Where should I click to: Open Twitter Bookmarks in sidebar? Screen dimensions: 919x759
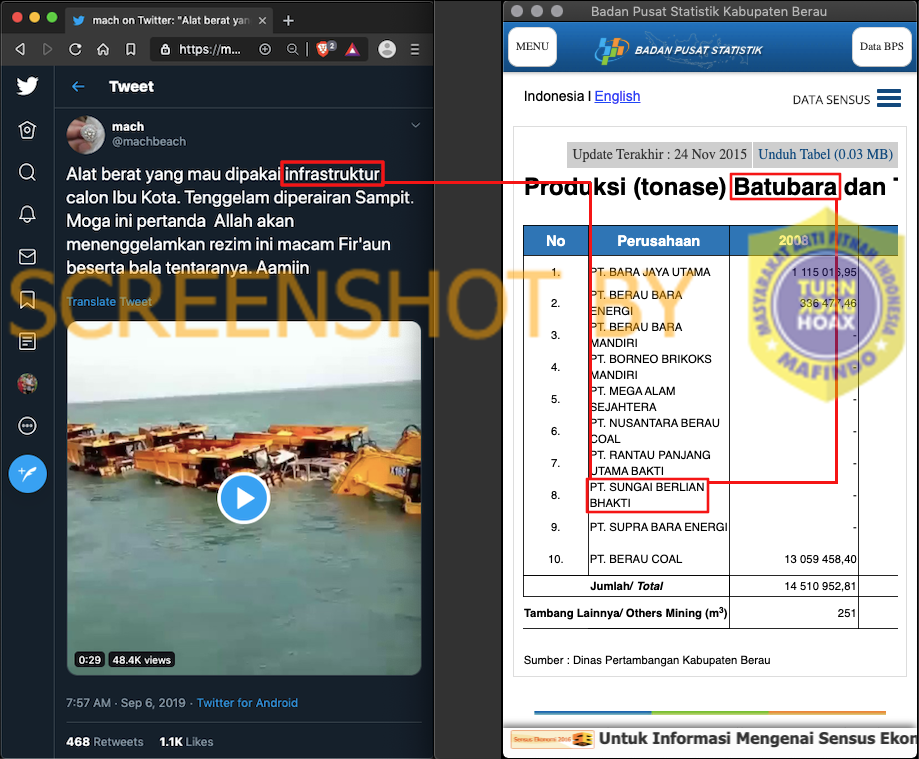click(x=27, y=299)
